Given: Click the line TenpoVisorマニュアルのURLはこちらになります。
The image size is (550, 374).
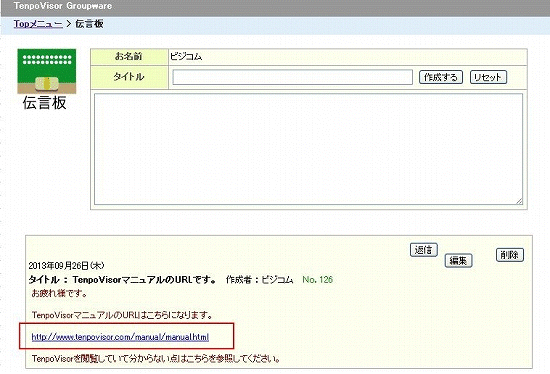Looking at the screenshot, I should pyautogui.click(x=122, y=315).
